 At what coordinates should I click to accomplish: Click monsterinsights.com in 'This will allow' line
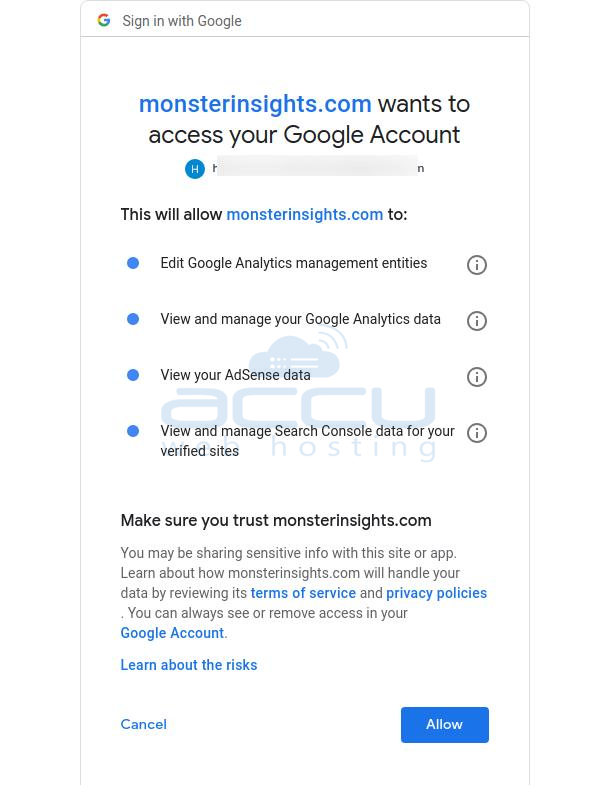[x=305, y=214]
